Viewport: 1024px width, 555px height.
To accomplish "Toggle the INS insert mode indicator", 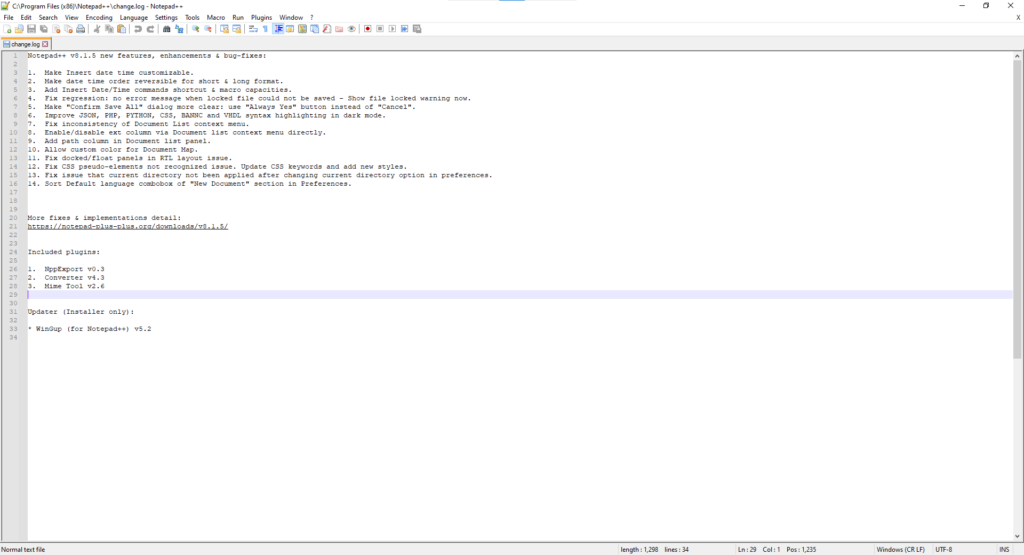I will pyautogui.click(x=1004, y=550).
